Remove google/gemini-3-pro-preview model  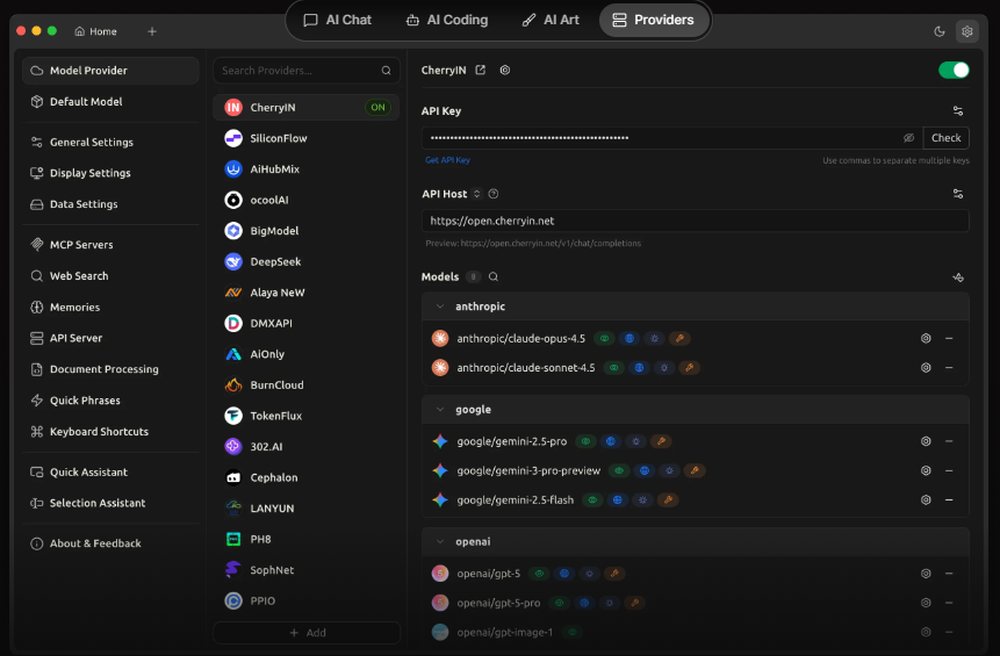(x=949, y=470)
